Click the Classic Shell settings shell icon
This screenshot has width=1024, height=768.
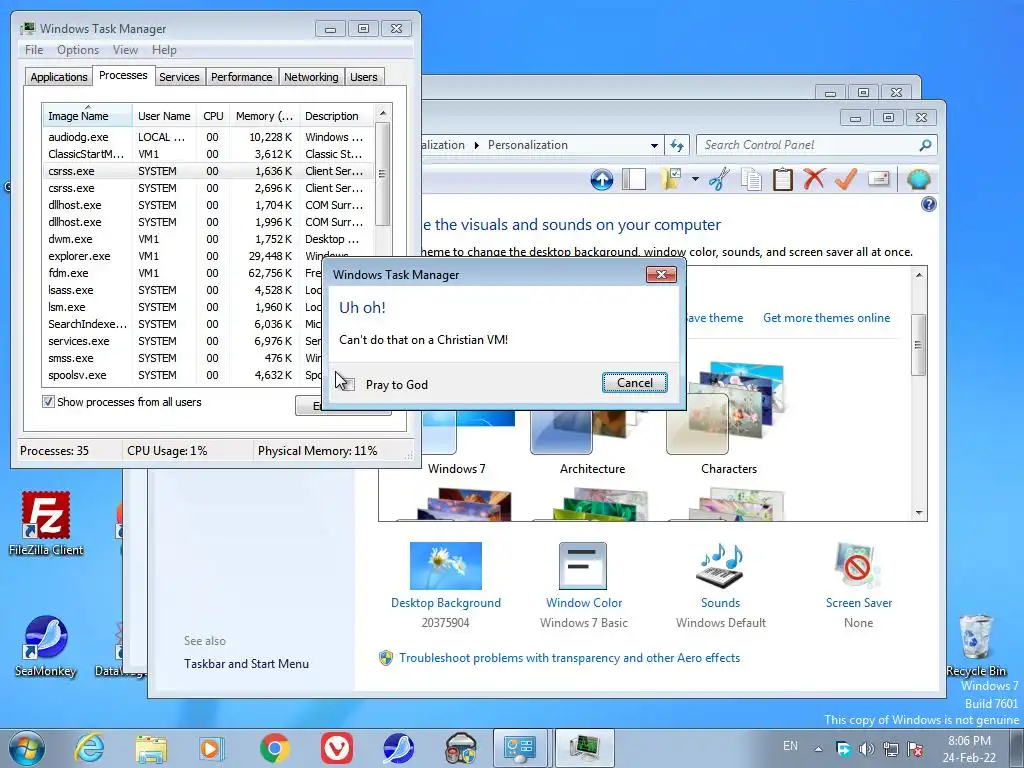click(x=918, y=179)
